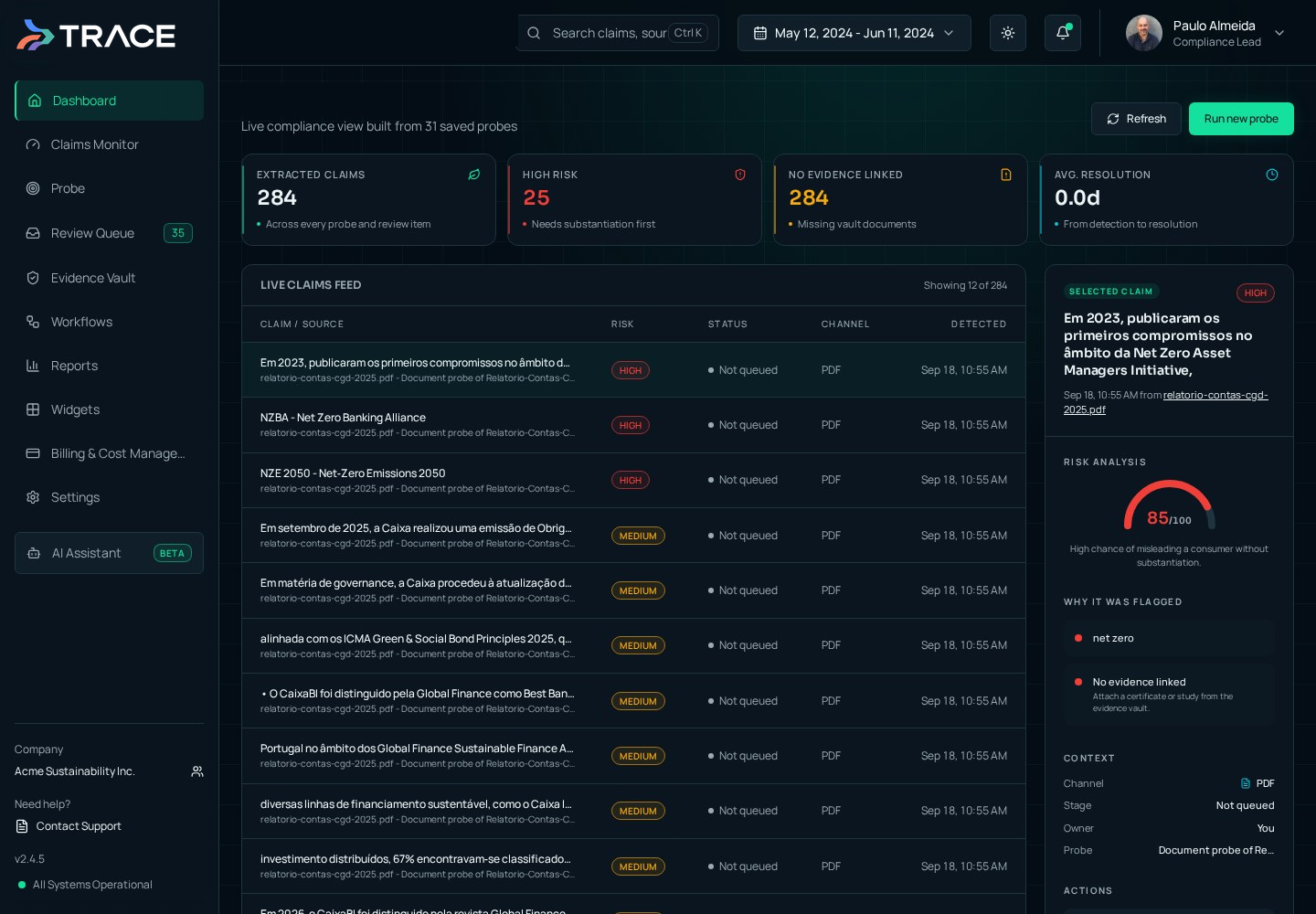Click the 'net zero' flagged reason
Viewport: 1316px width, 914px height.
[x=1169, y=638]
